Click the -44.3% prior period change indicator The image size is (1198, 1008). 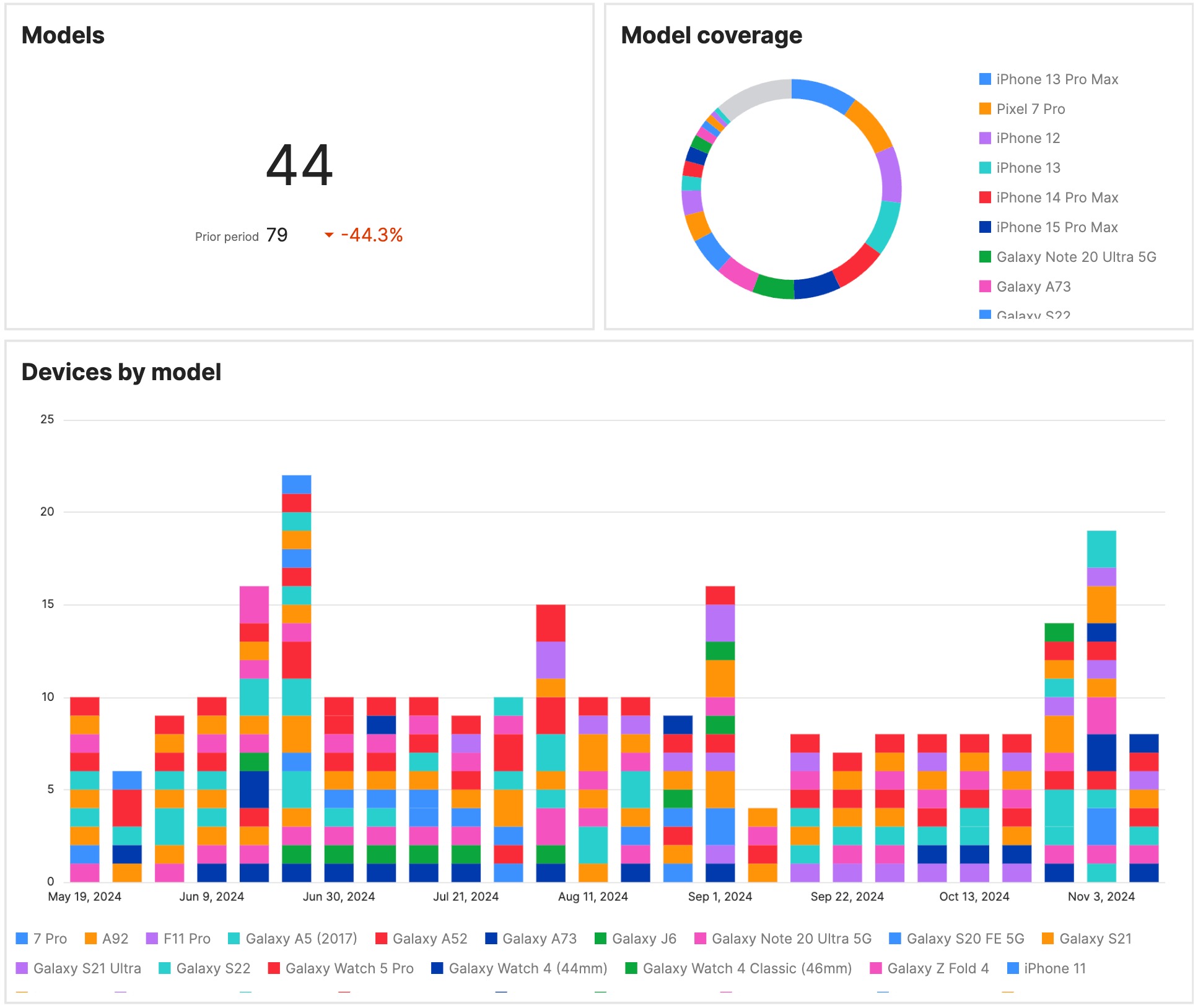point(372,235)
